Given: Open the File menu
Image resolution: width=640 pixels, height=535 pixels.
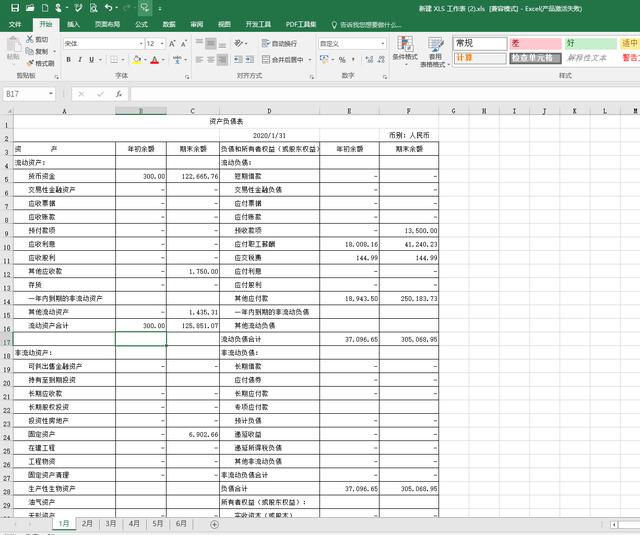Looking at the screenshot, I should tap(15, 24).
